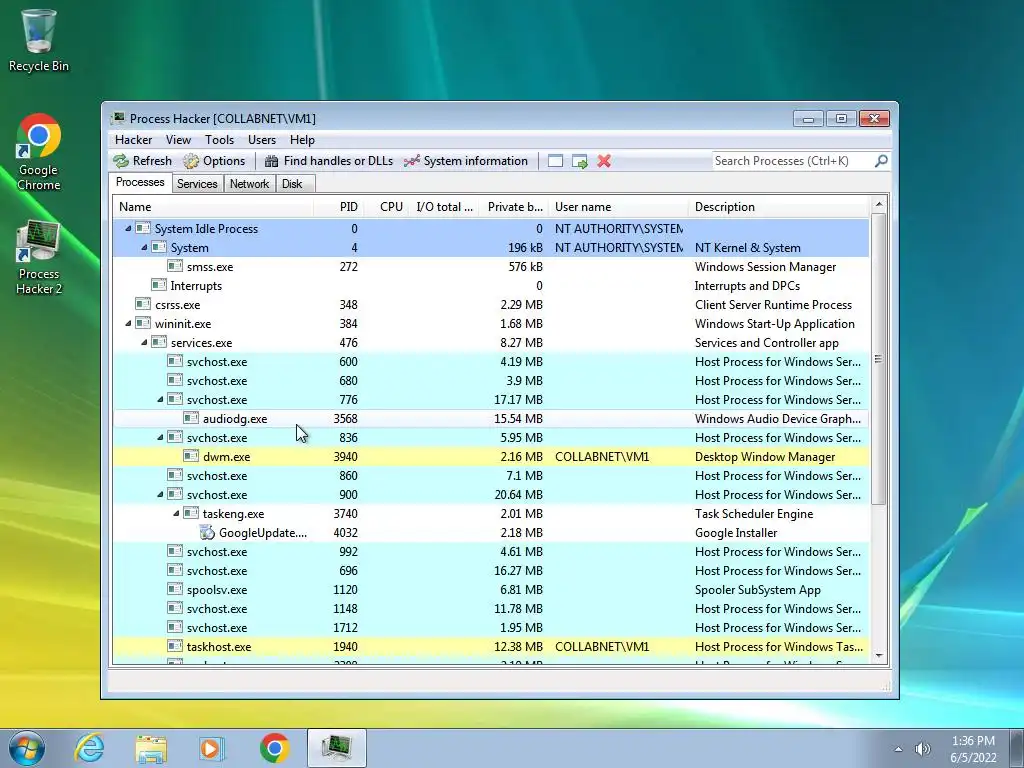
Task: Click the Search Processes input field
Action: point(793,161)
